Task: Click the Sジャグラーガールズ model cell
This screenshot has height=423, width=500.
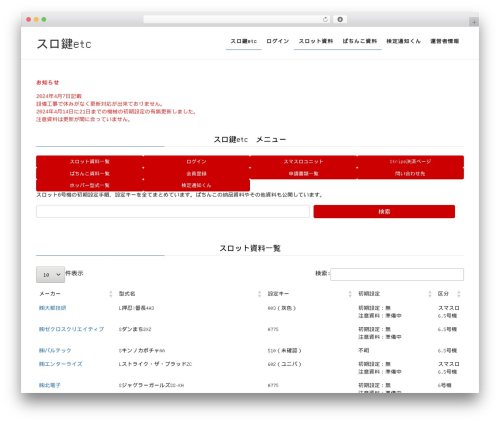Action: [x=151, y=385]
